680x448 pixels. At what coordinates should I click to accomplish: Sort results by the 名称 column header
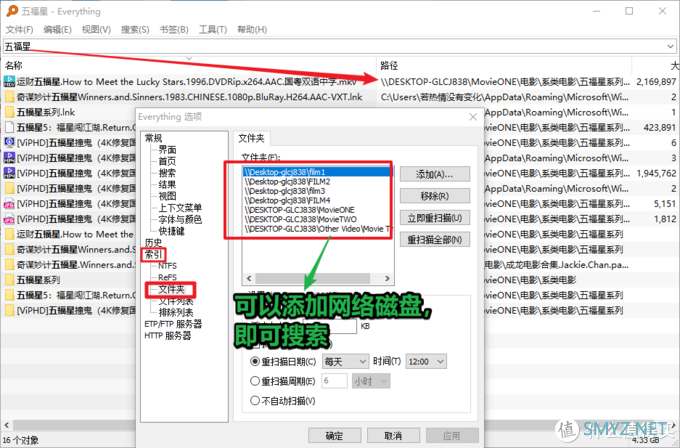tap(188, 65)
